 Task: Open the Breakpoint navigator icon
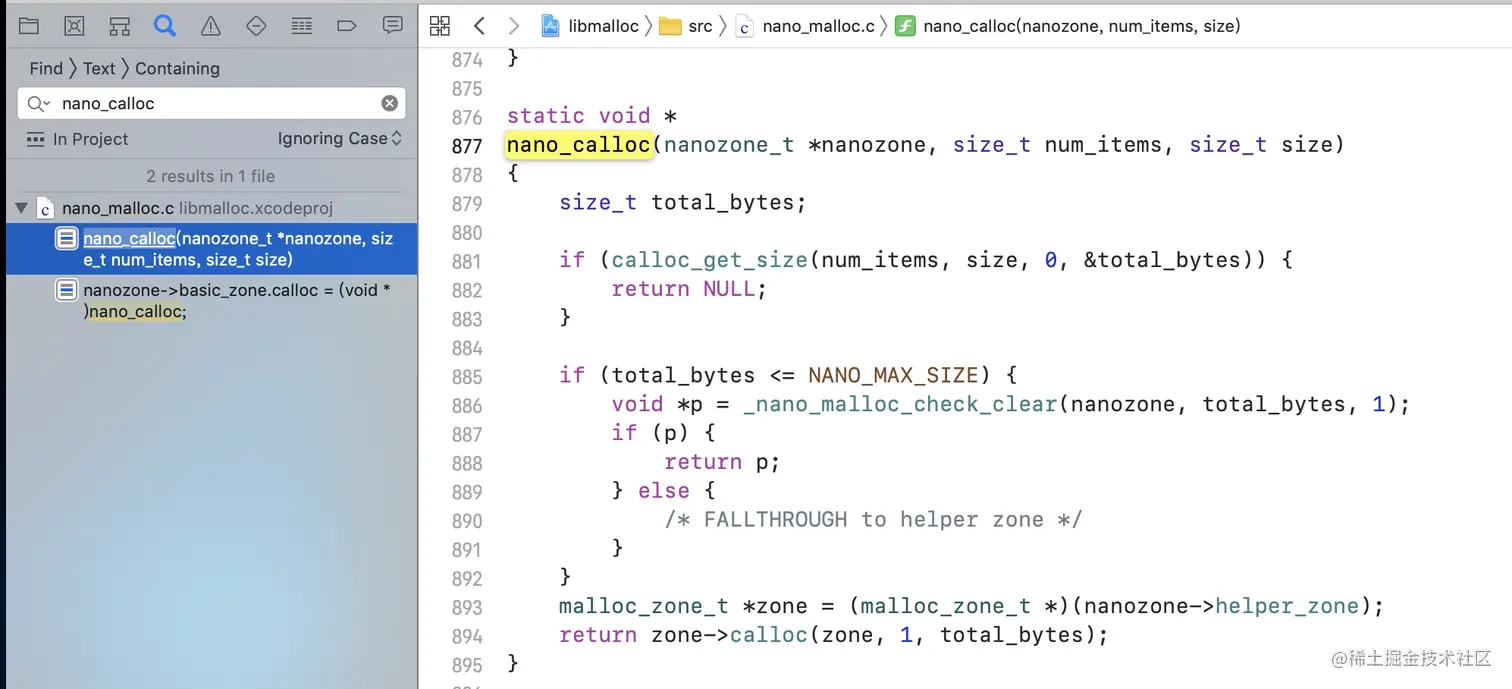pos(347,26)
